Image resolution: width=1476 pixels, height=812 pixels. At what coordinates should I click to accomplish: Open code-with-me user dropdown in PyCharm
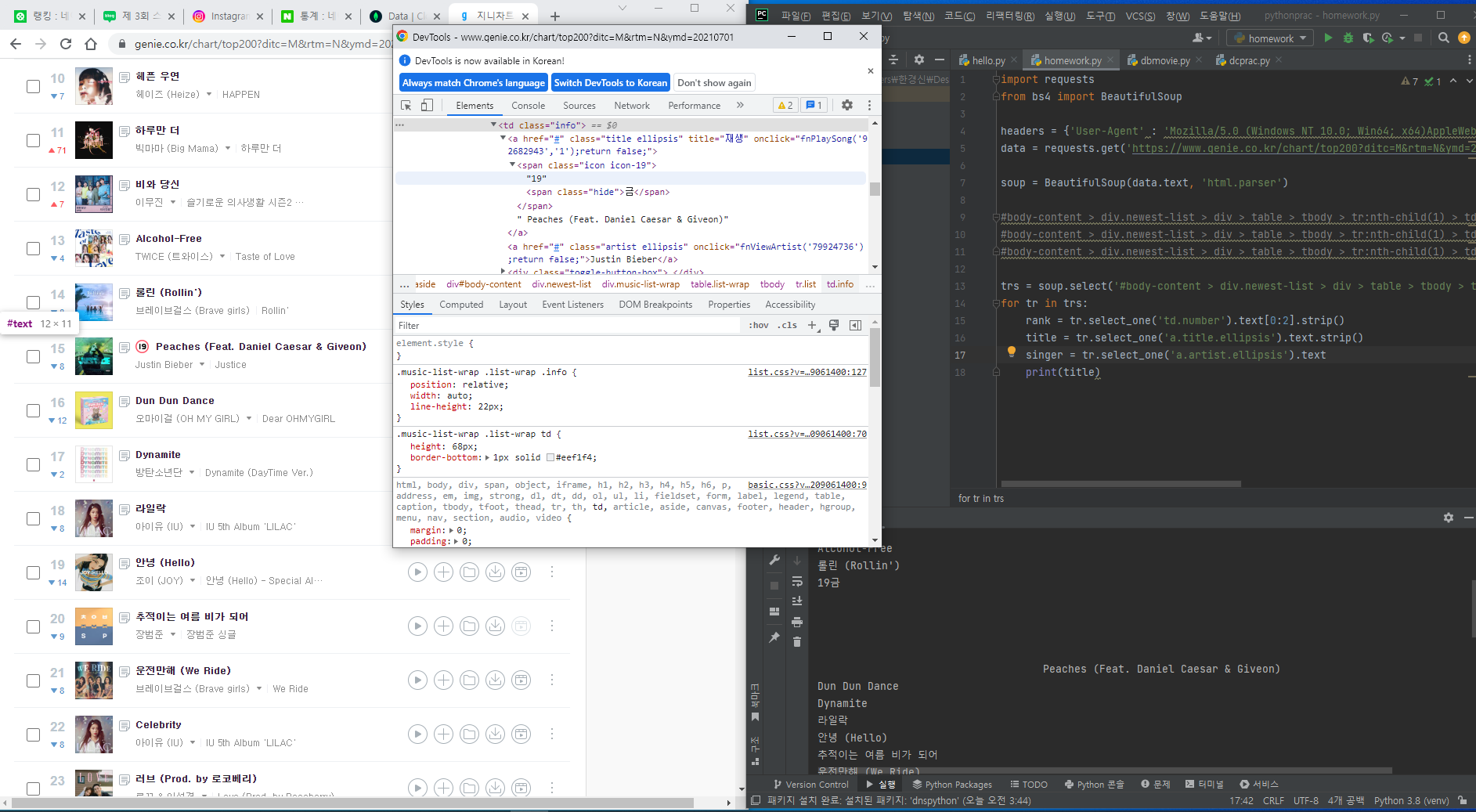pos(1202,38)
